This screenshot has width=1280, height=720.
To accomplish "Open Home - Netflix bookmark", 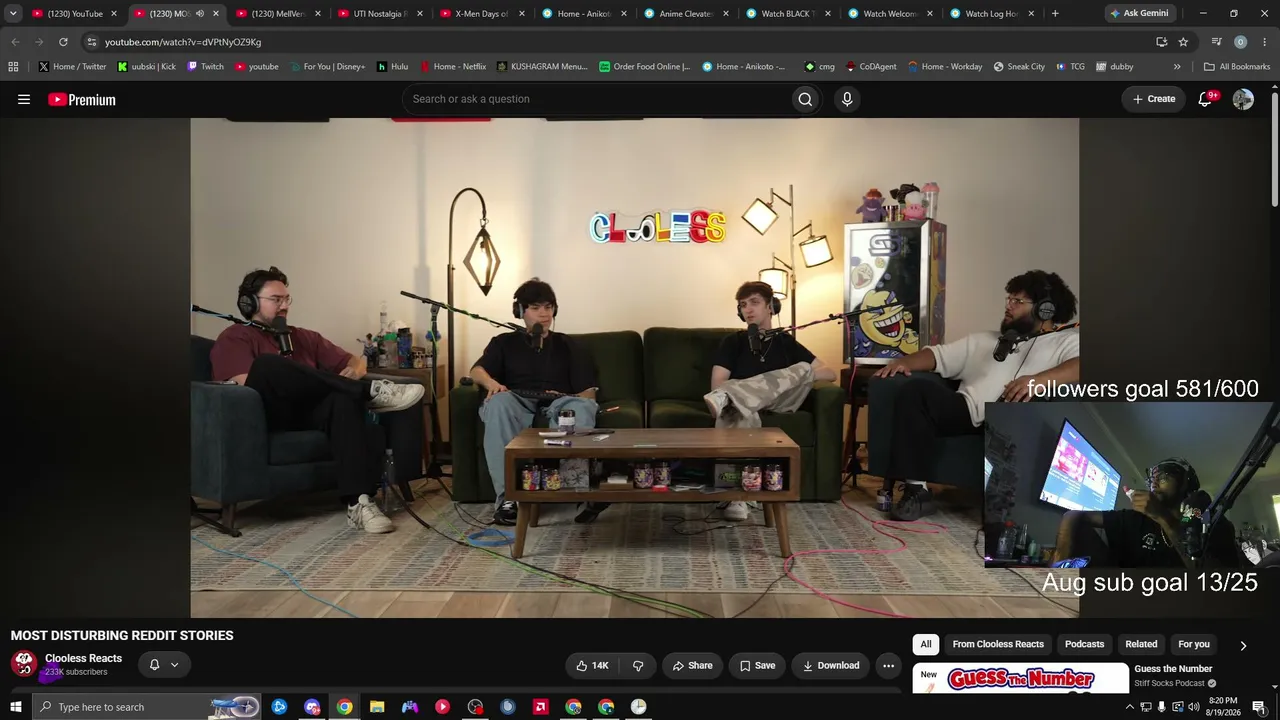I will (453, 67).
